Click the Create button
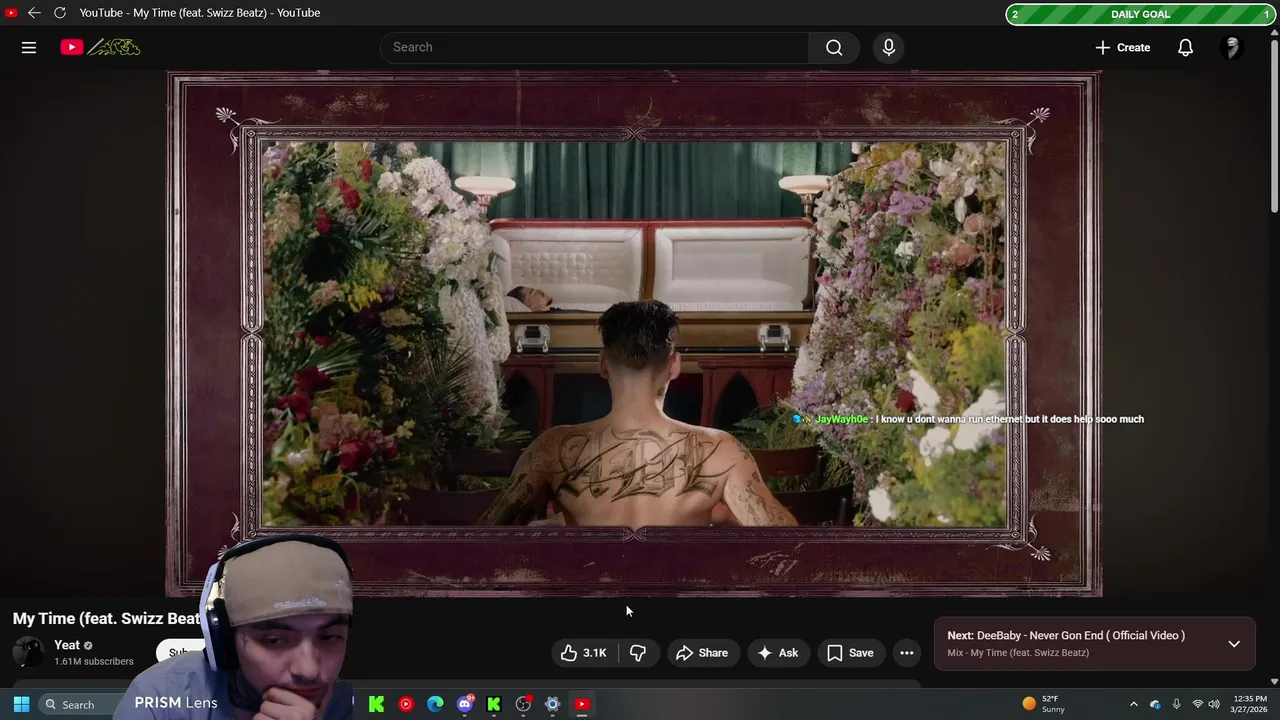1280x720 pixels. [x=1123, y=47]
